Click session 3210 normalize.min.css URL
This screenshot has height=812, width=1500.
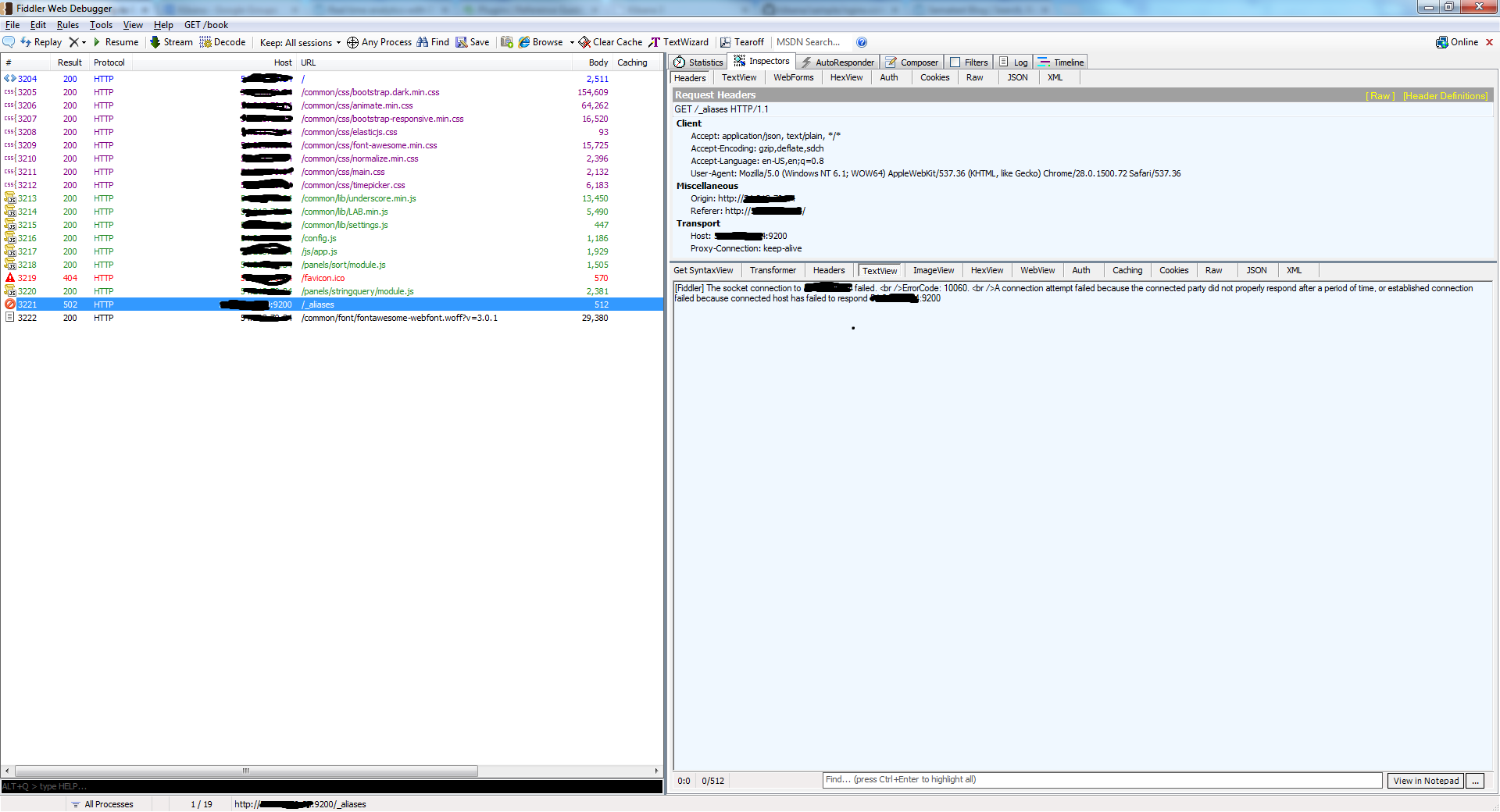(x=359, y=158)
